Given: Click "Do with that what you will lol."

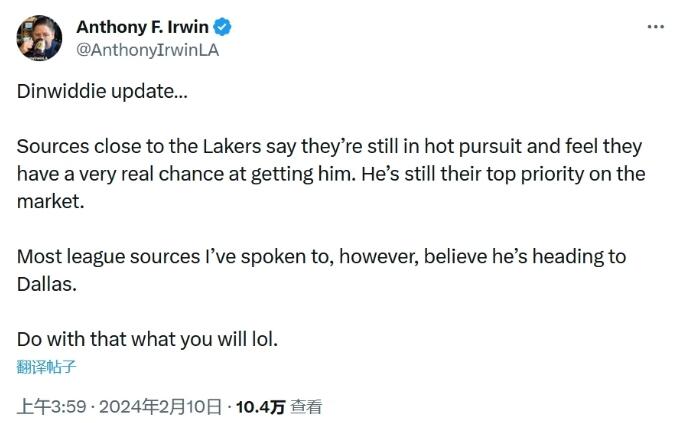Looking at the screenshot, I should point(147,339).
